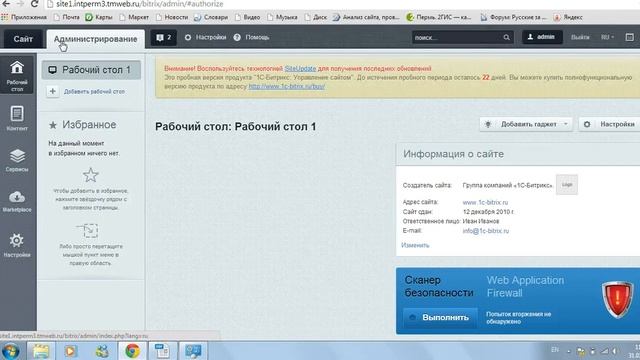Screen dimensions: 640x360
Task: Click the Logo thumbnail in site info
Action: click(x=567, y=184)
